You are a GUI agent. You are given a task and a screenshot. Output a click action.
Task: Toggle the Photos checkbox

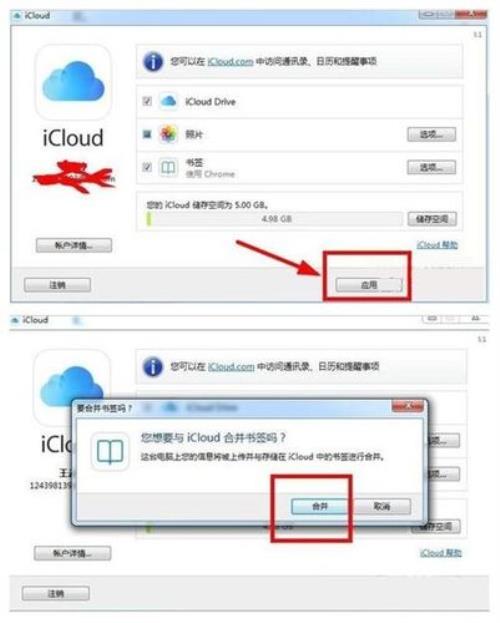(x=147, y=134)
